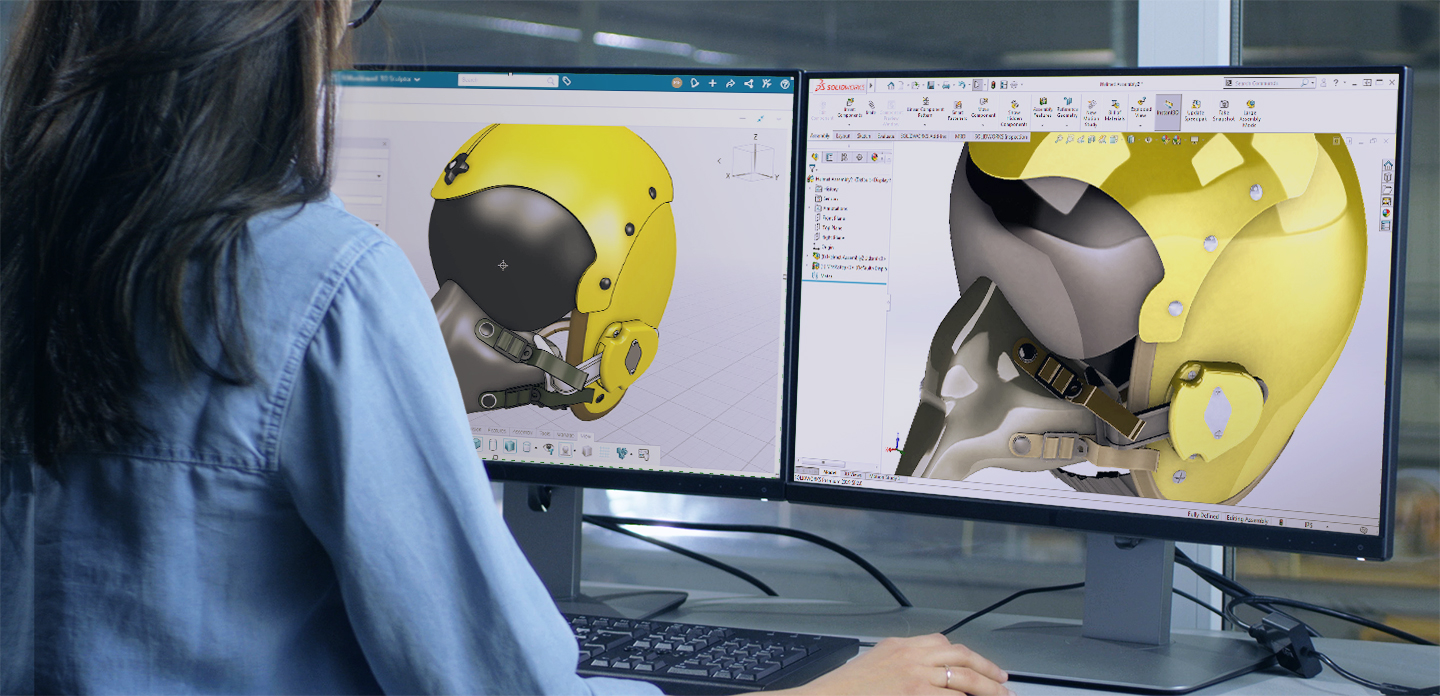This screenshot has height=696, width=1440.
Task: Create a New Motion Study
Action: pyautogui.click(x=1093, y=112)
